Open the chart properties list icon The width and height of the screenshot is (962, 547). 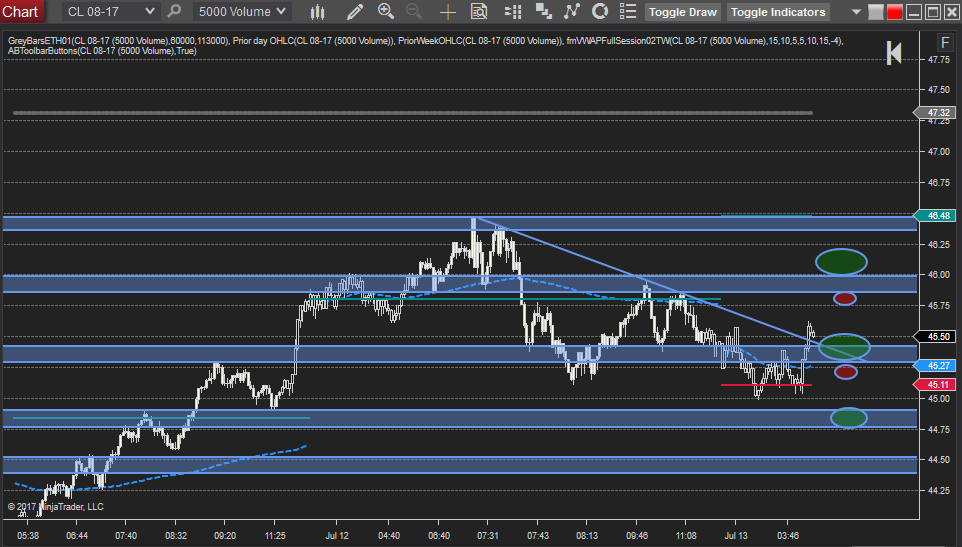point(628,11)
